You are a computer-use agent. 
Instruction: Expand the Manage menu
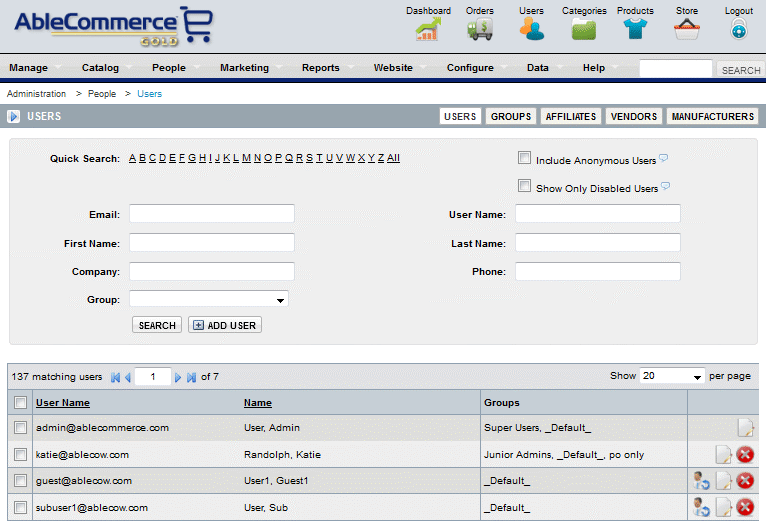pyautogui.click(x=28, y=67)
